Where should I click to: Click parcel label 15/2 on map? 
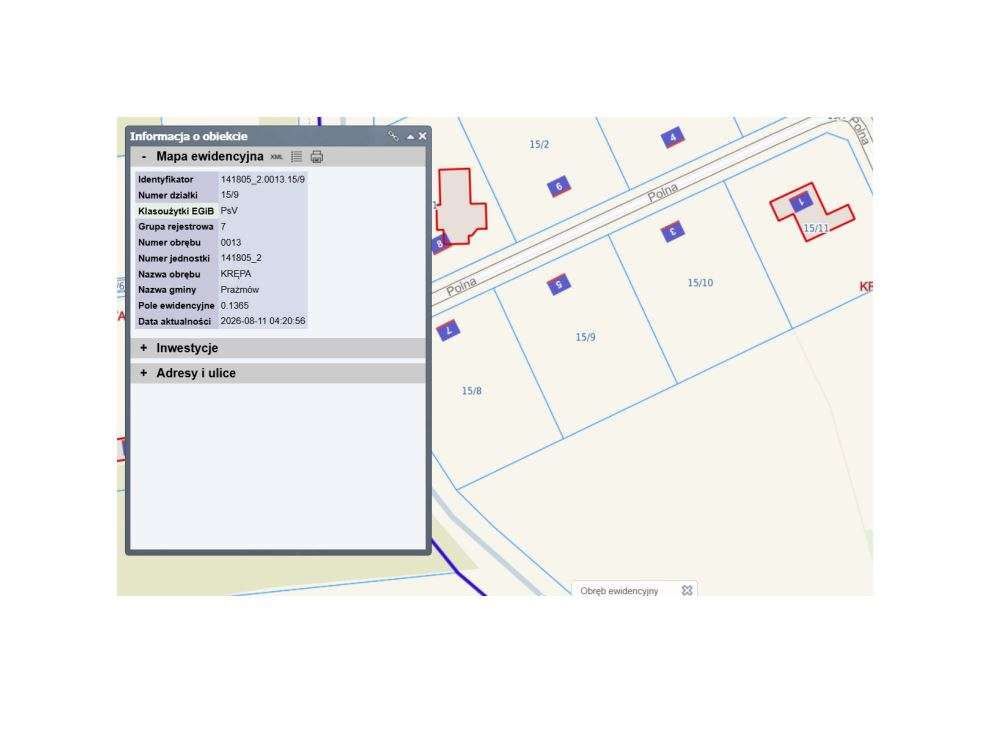pos(539,145)
